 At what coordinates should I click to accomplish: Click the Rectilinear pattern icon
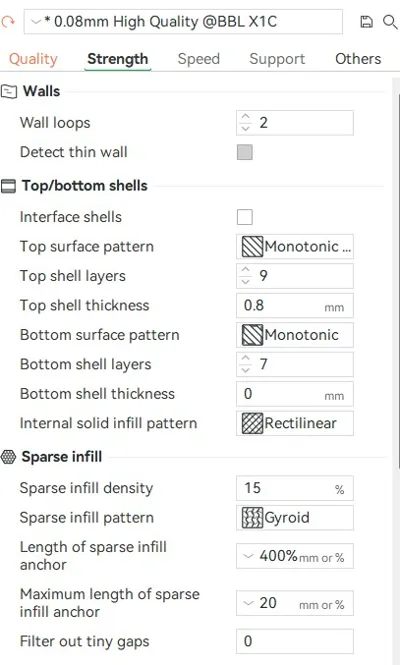(x=252, y=423)
